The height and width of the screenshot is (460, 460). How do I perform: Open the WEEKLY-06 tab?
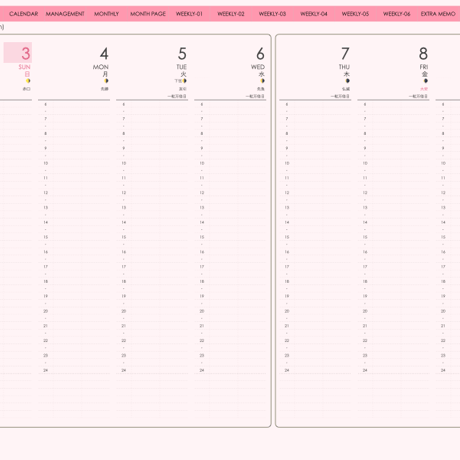[396, 14]
